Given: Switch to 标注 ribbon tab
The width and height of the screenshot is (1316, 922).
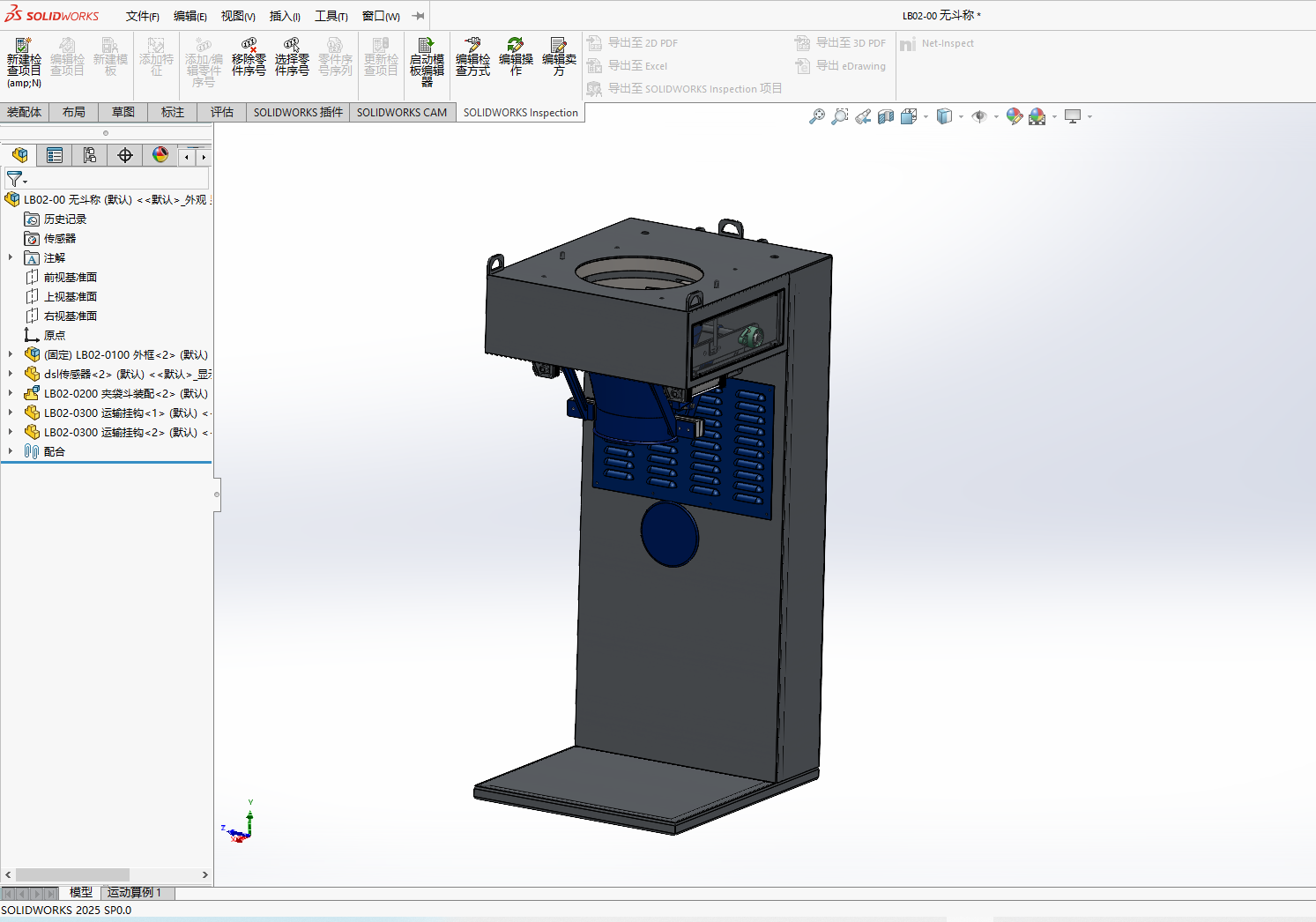Looking at the screenshot, I should pos(173,112).
